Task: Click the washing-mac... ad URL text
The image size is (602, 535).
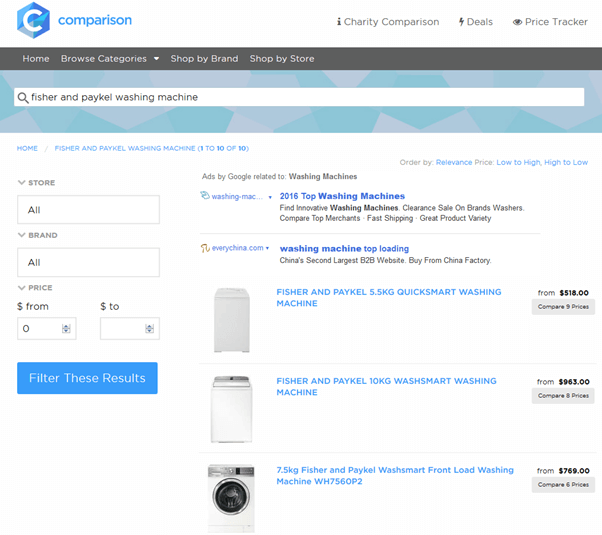Action: (237, 197)
